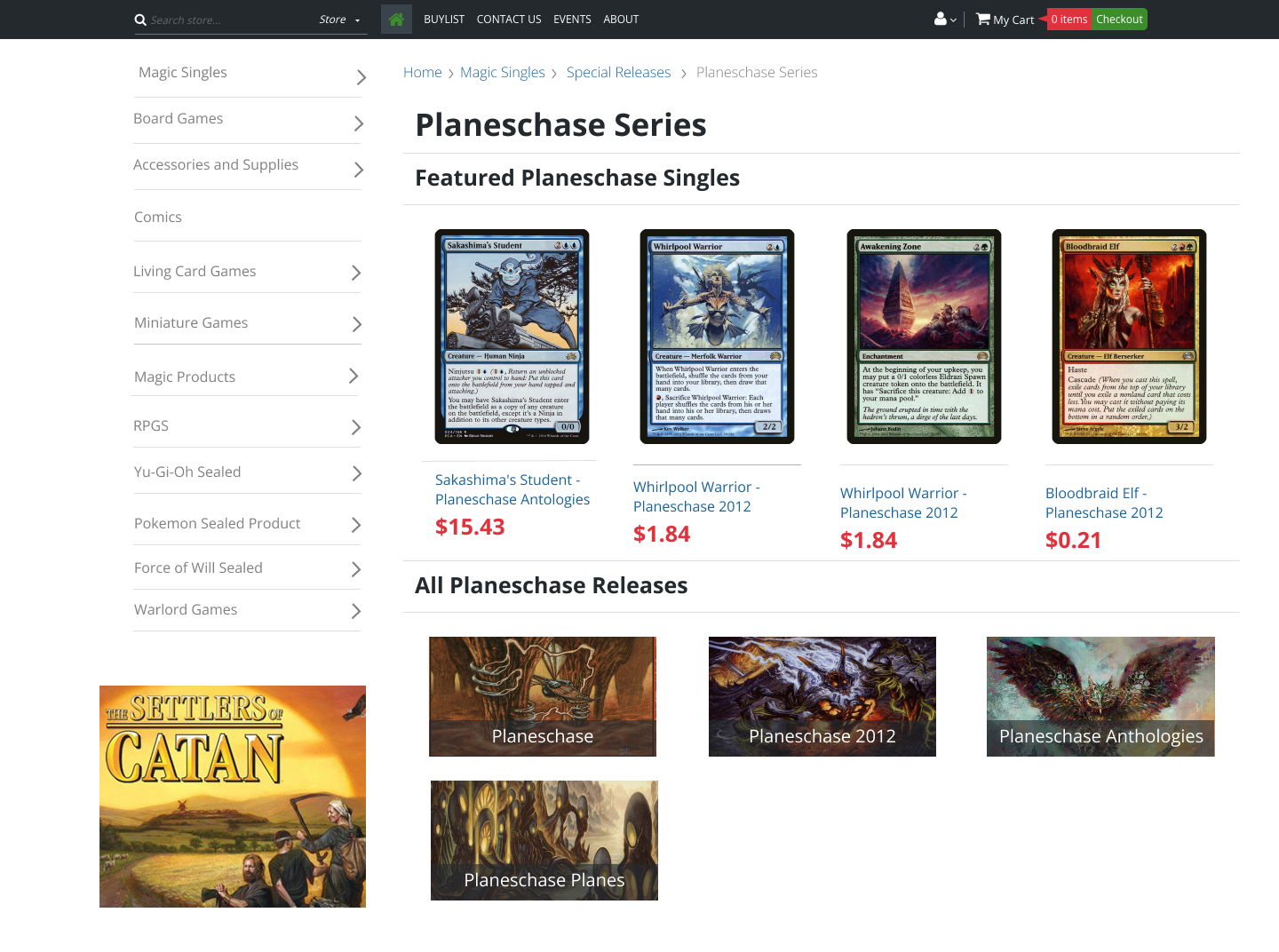
Task: Open the CONTACT US menu item
Action: point(509,20)
